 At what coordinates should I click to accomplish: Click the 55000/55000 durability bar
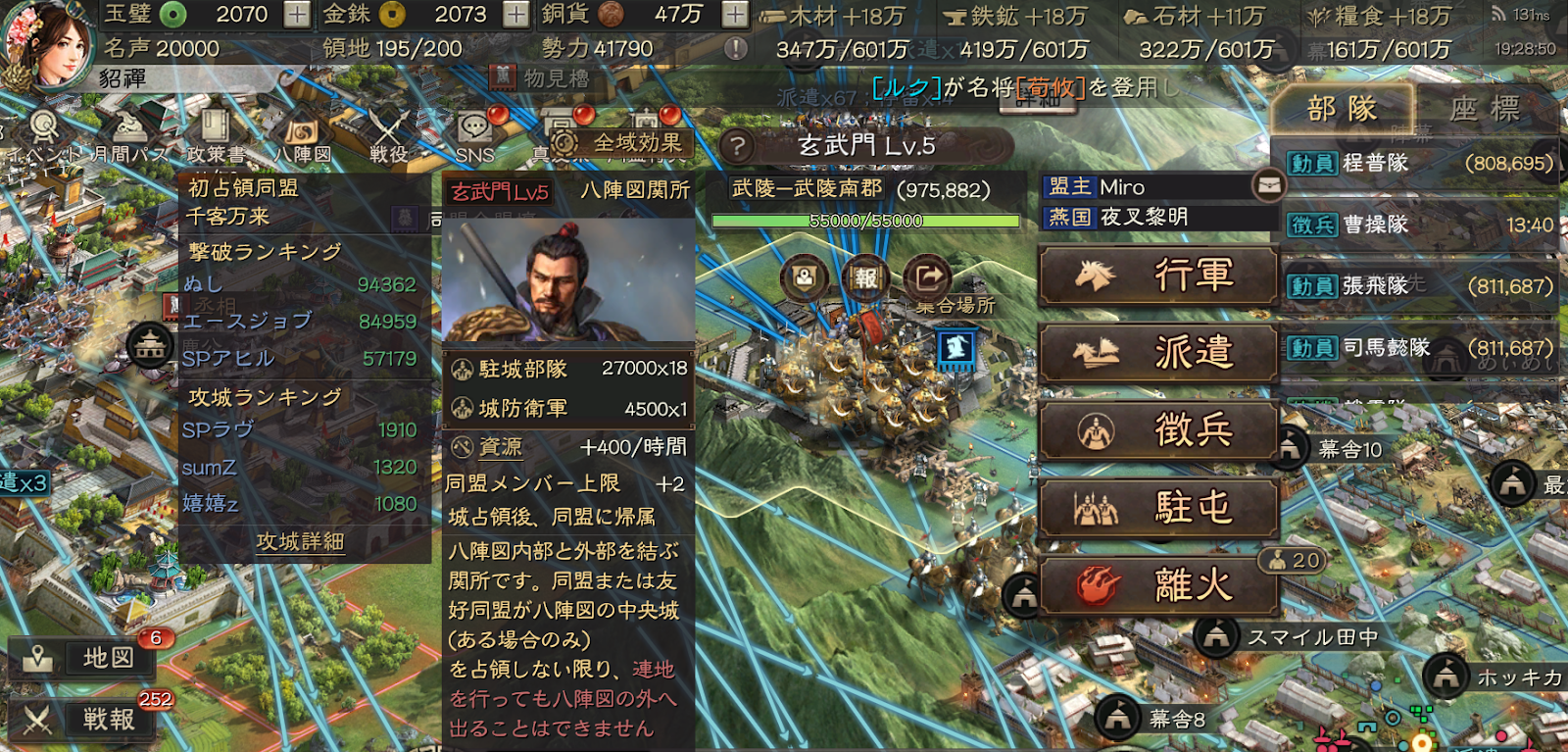(865, 221)
